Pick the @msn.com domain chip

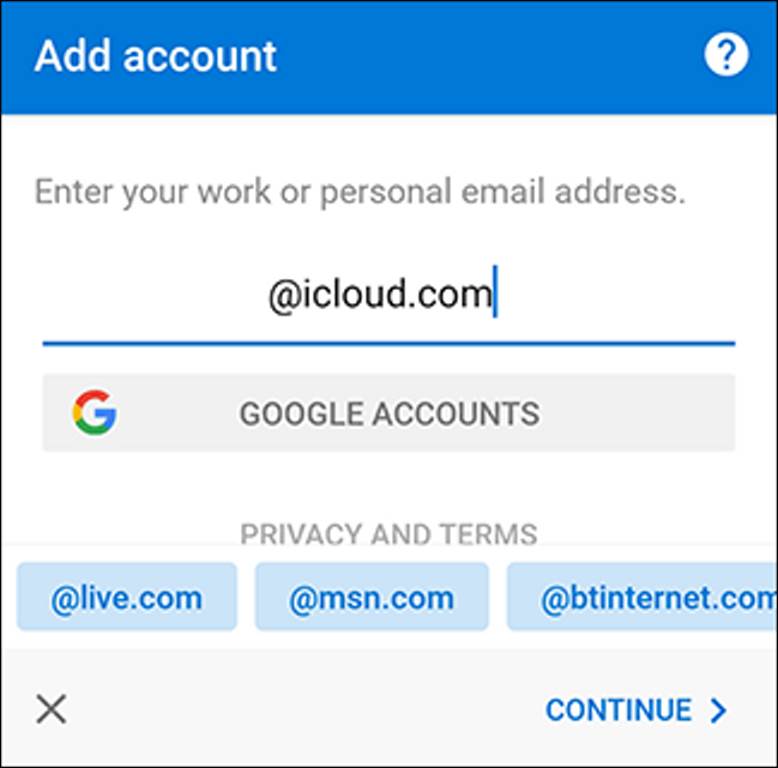click(x=371, y=598)
